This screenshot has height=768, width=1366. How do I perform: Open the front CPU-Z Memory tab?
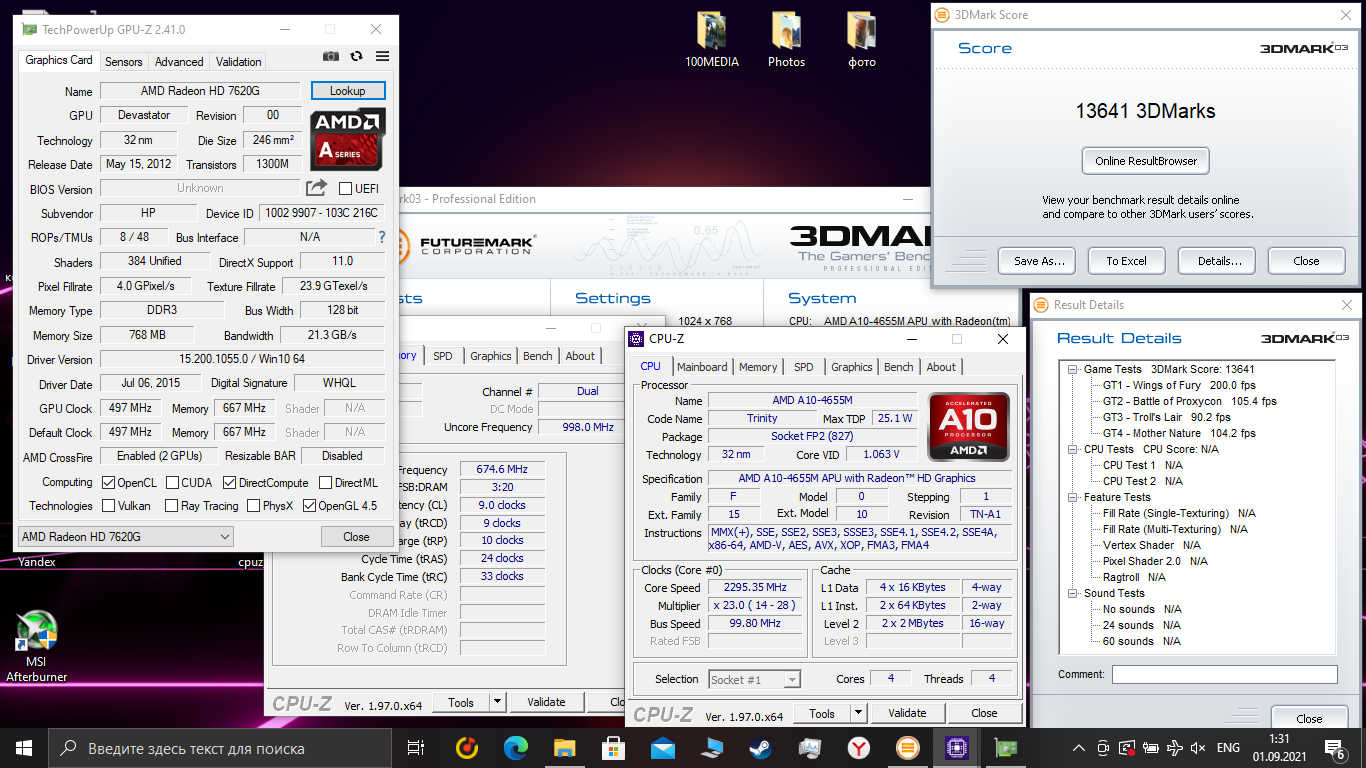point(758,367)
